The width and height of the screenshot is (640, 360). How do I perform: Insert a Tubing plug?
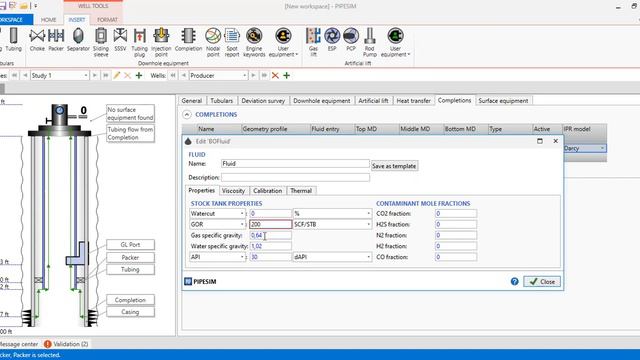(x=140, y=42)
